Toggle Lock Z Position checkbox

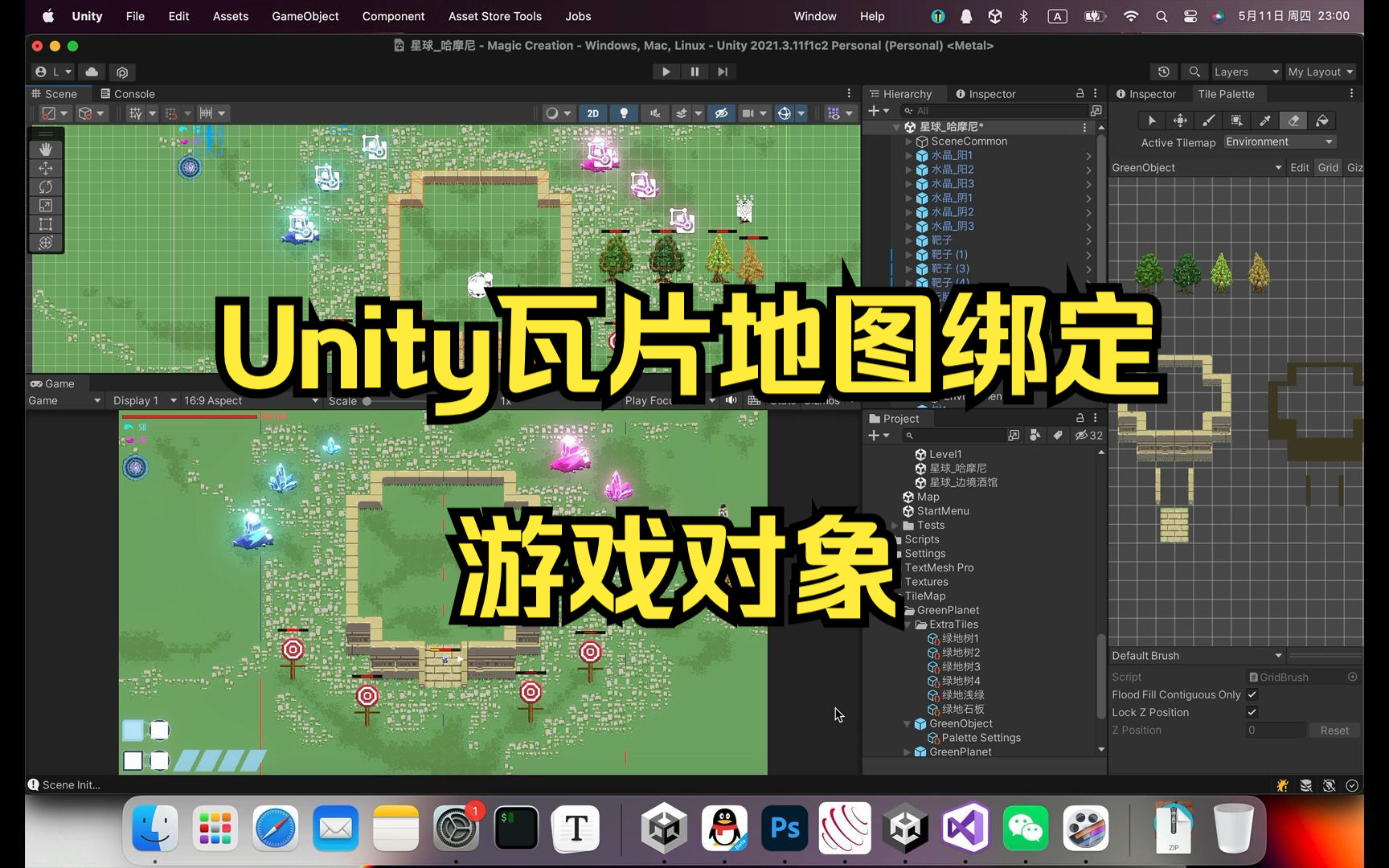coord(1252,712)
